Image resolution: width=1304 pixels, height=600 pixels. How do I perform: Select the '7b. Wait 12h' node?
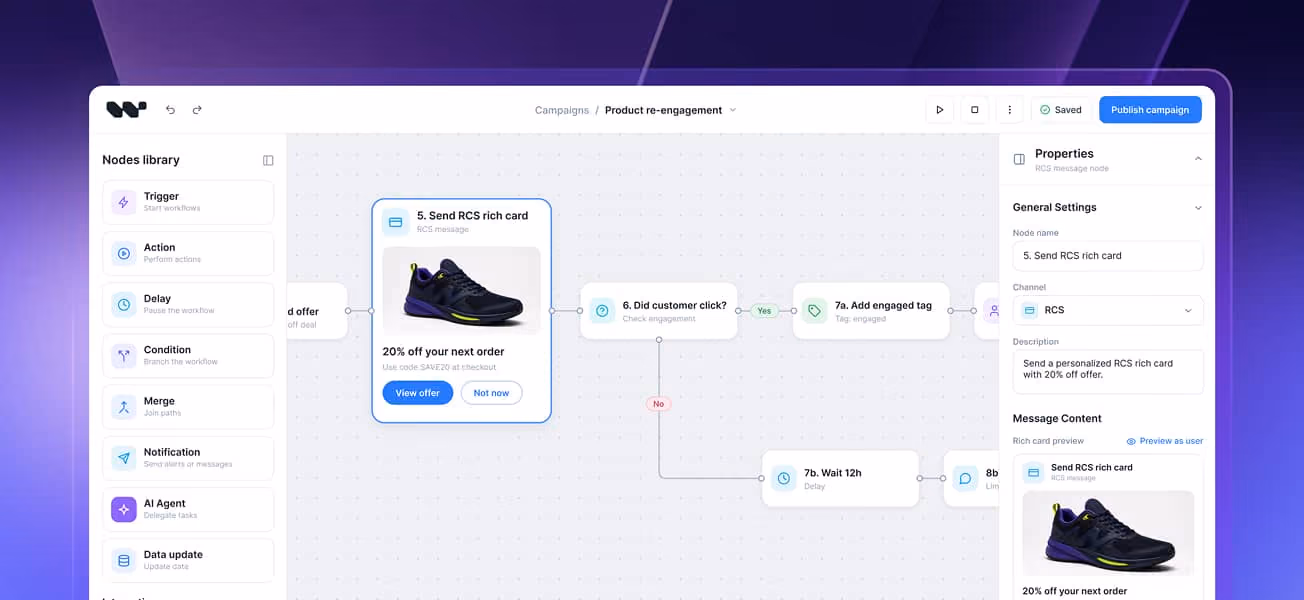[x=840, y=478]
